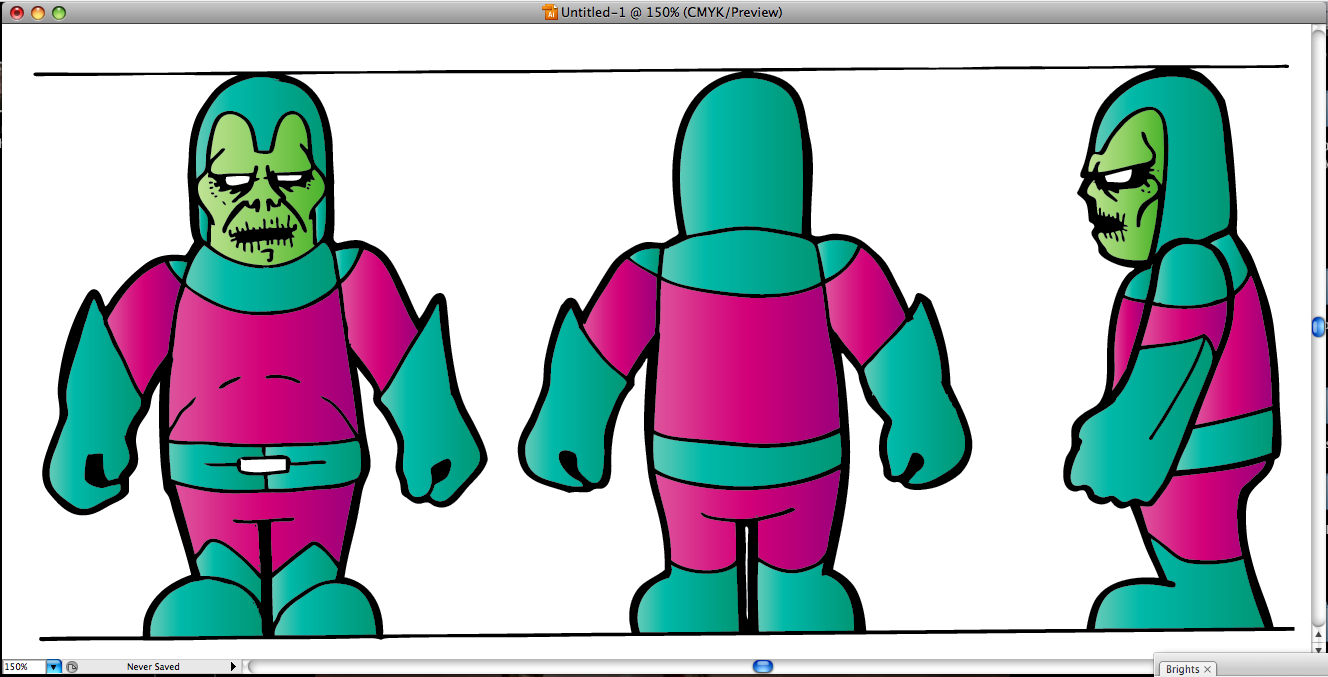Open the zoom level dropdown arrow
Screen dimensions: 1328x677
click(x=54, y=667)
